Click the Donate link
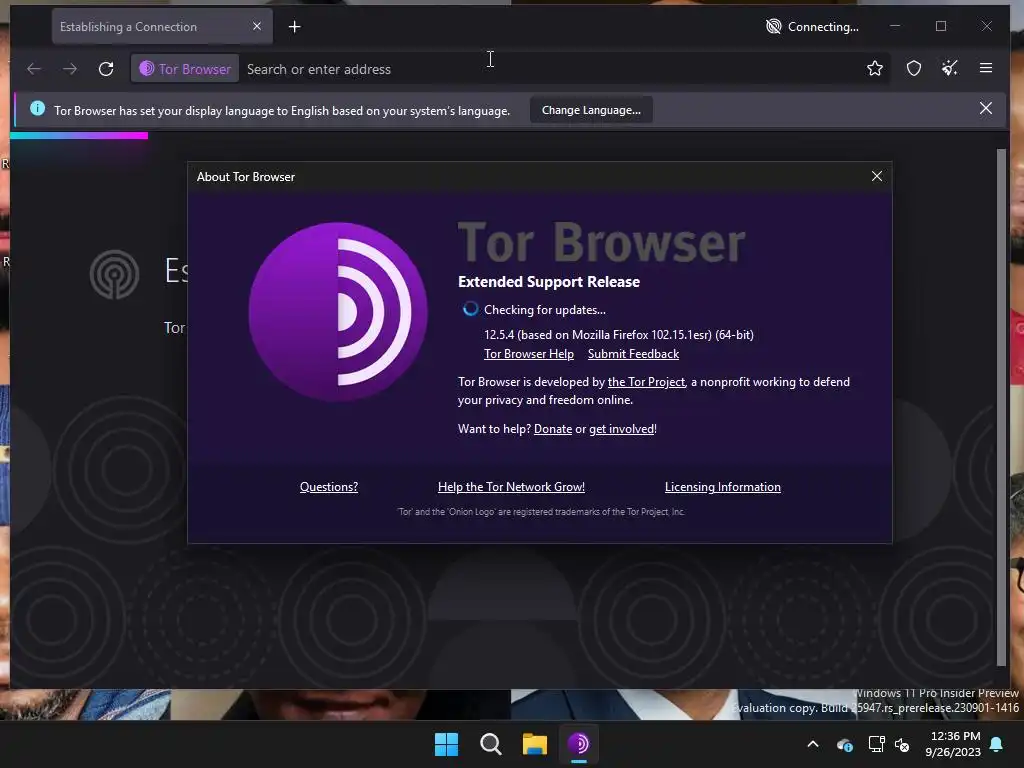The image size is (1024, 768). click(552, 429)
